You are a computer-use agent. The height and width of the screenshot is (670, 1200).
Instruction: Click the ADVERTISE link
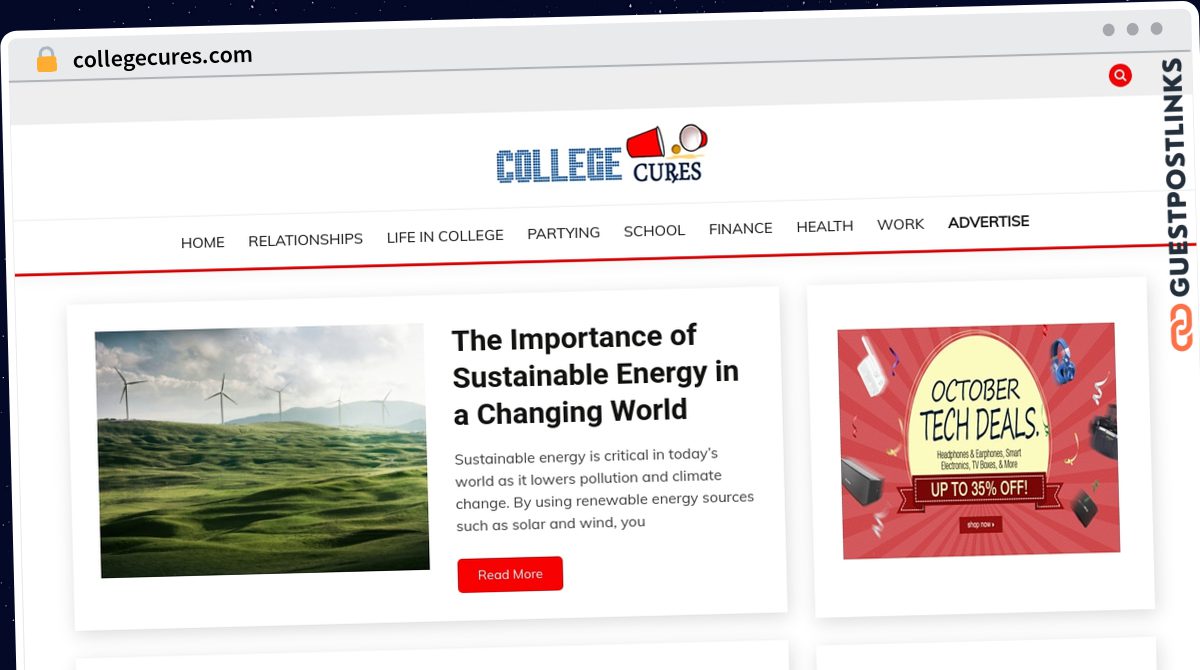[x=989, y=222]
